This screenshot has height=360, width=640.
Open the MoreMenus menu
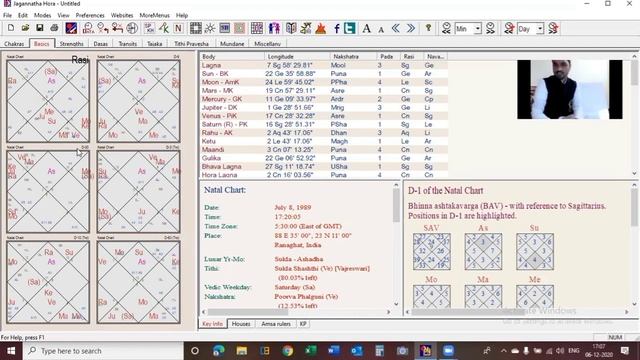pyautogui.click(x=154, y=15)
